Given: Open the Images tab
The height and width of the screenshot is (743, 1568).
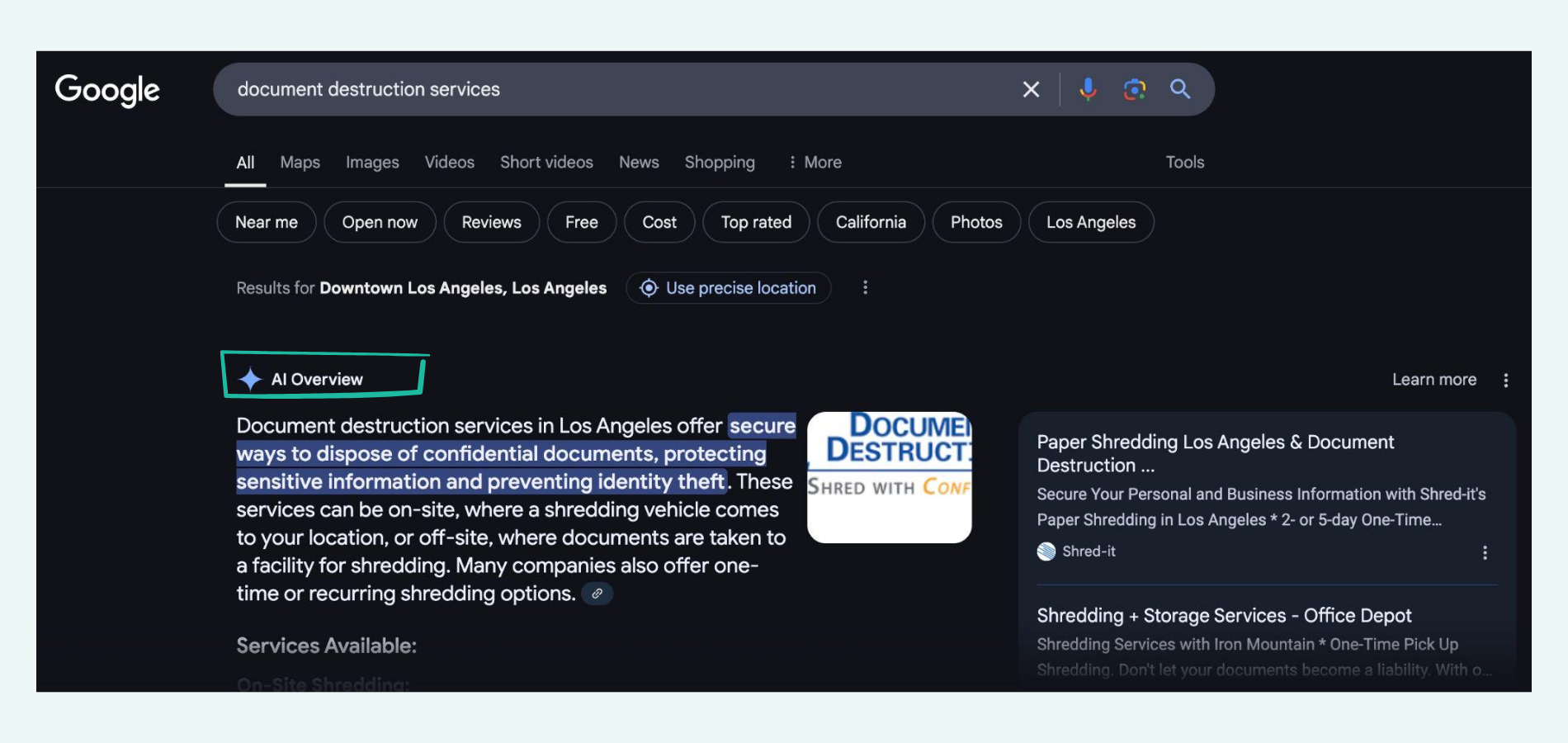Looking at the screenshot, I should [372, 163].
